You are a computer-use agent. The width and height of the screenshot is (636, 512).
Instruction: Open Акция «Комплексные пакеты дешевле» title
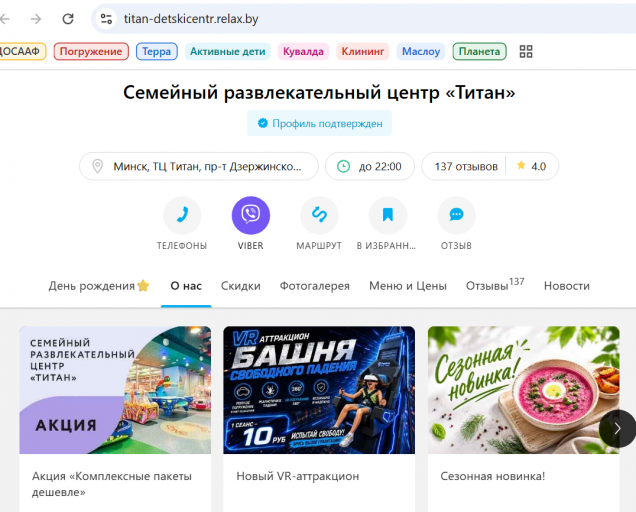point(112,484)
